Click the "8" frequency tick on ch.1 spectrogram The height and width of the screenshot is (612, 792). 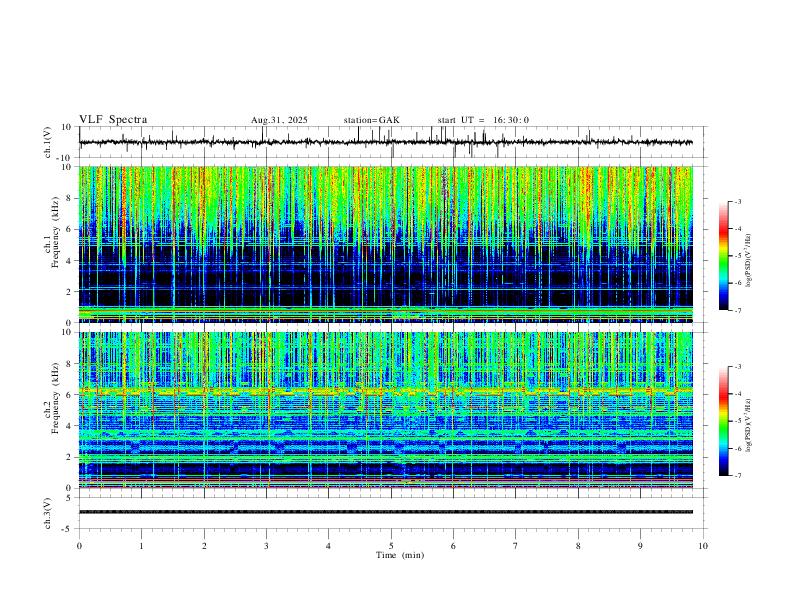click(70, 198)
